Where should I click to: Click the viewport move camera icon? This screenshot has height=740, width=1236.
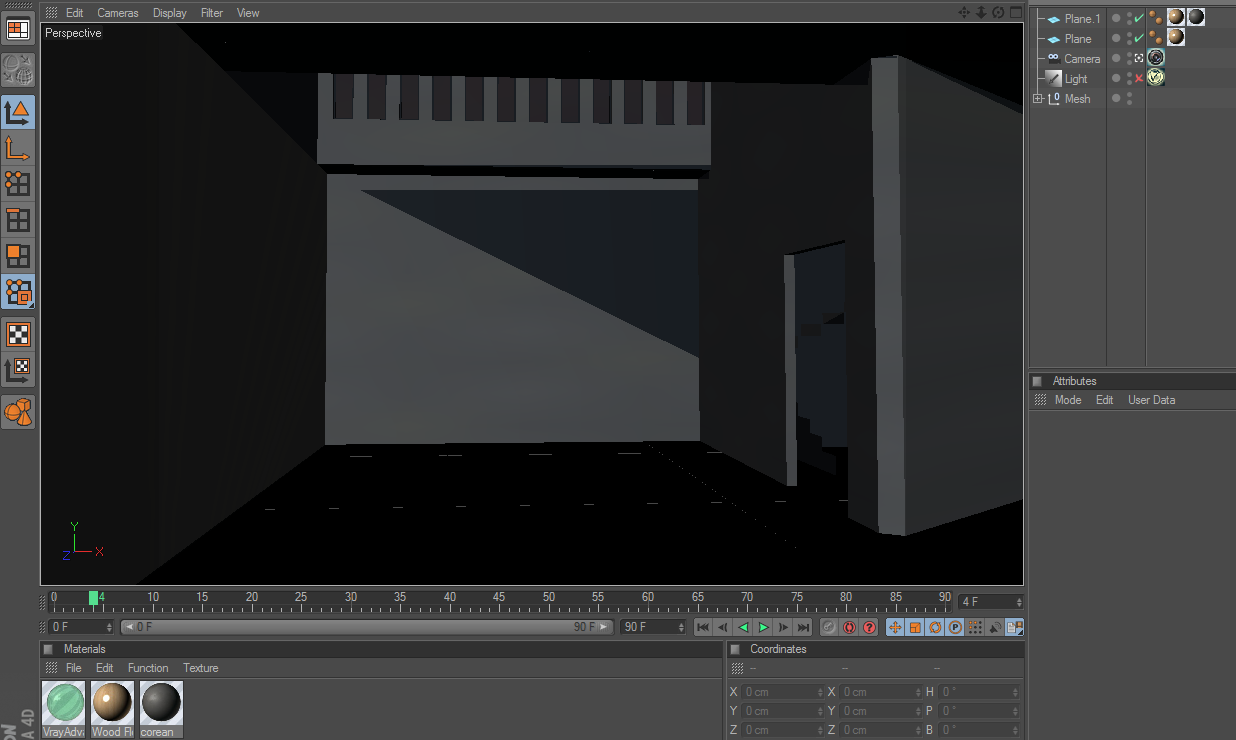(x=964, y=12)
